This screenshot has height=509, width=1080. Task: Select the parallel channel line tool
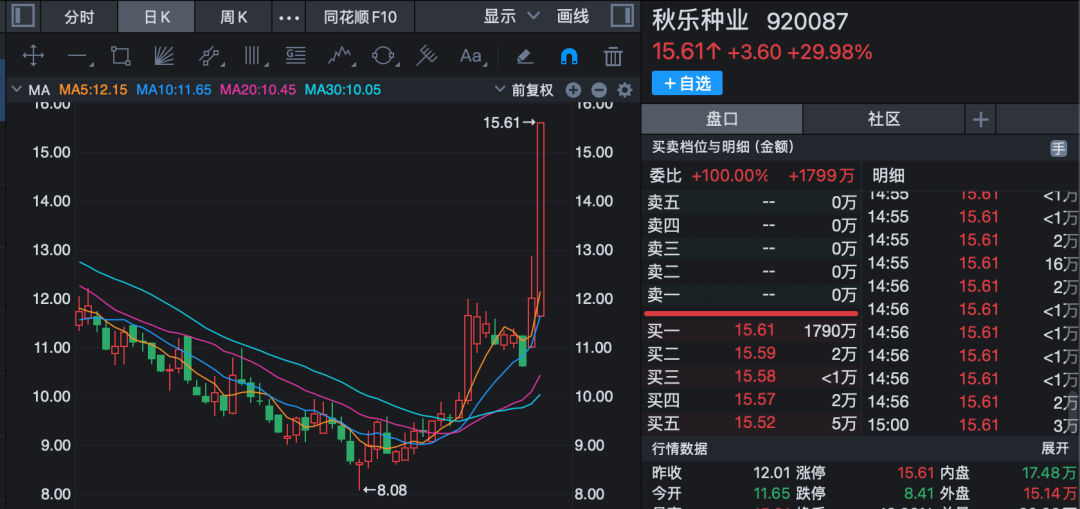[209, 56]
